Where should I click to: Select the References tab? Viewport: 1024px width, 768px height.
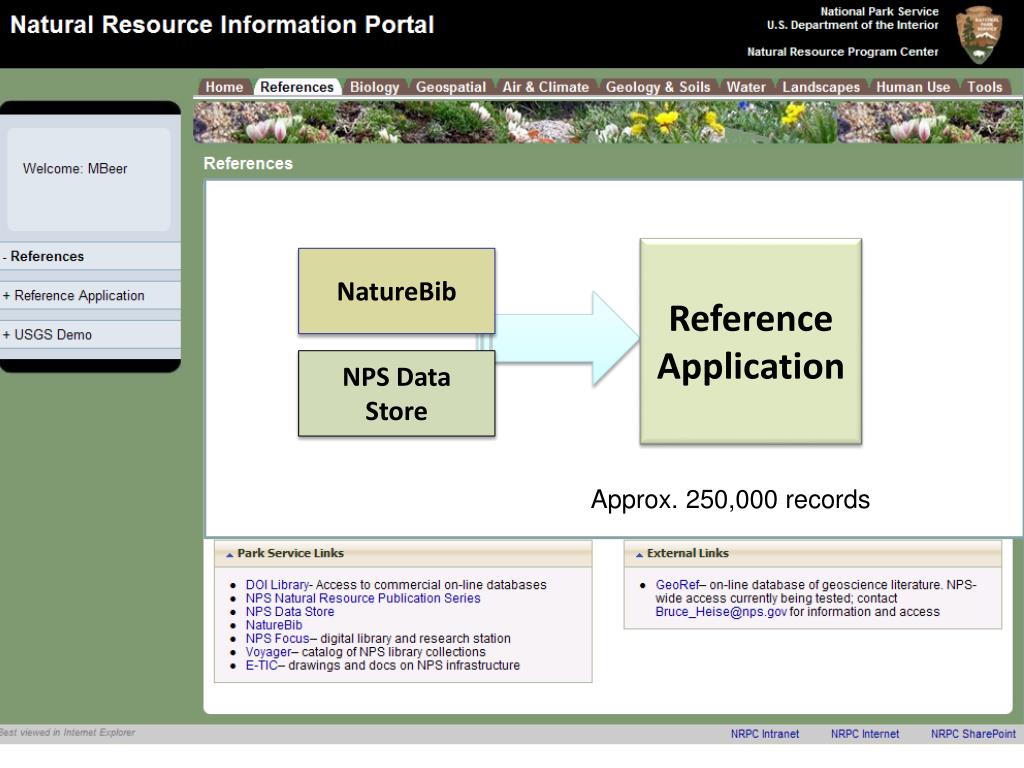tap(296, 87)
